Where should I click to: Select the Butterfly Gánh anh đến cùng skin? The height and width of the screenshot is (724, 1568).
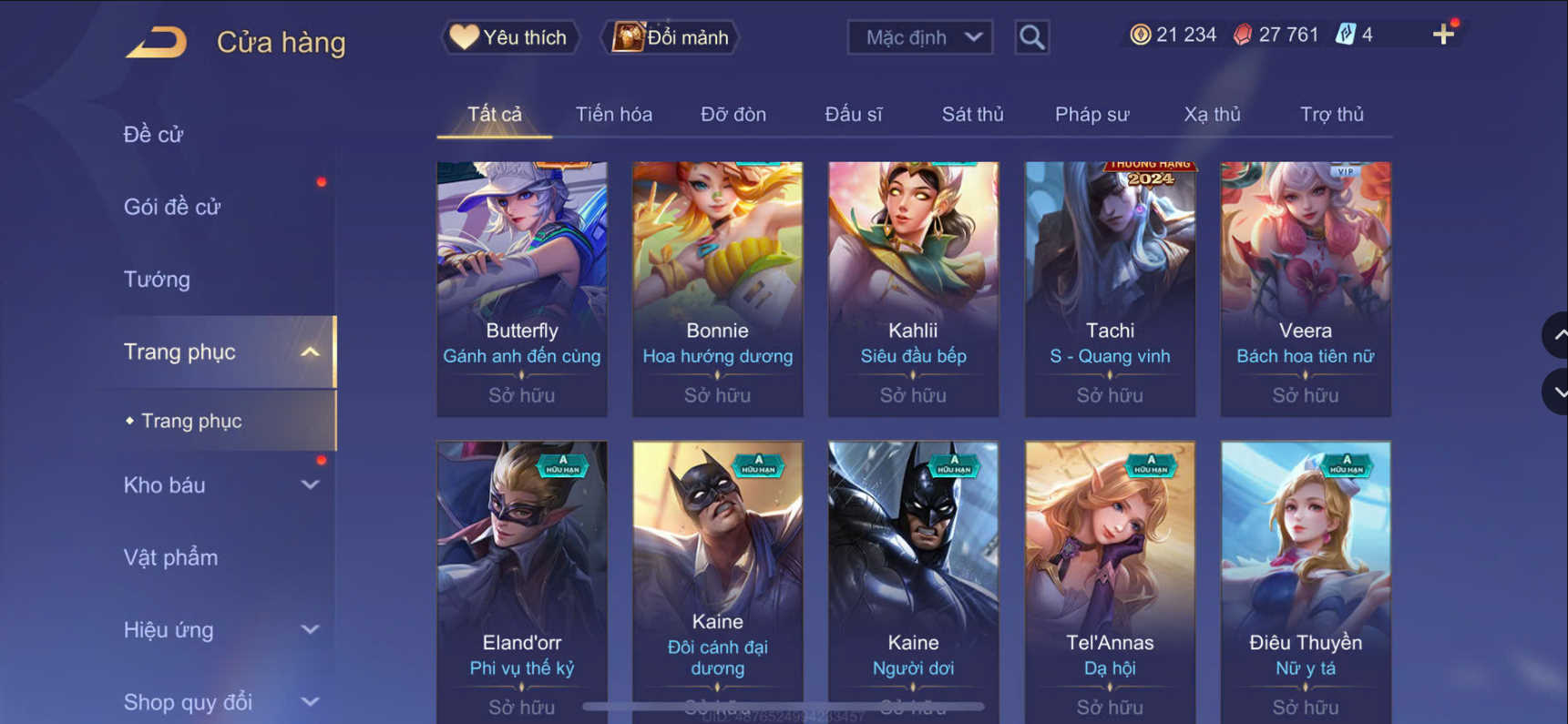(522, 289)
